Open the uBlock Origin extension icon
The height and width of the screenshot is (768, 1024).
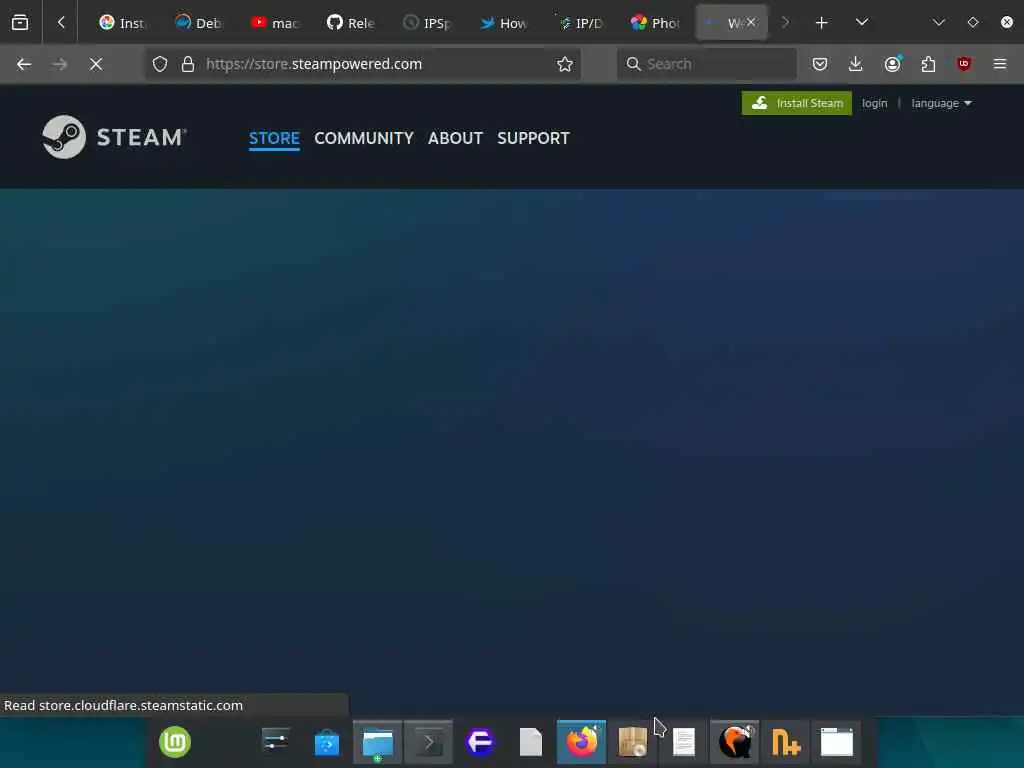964,64
